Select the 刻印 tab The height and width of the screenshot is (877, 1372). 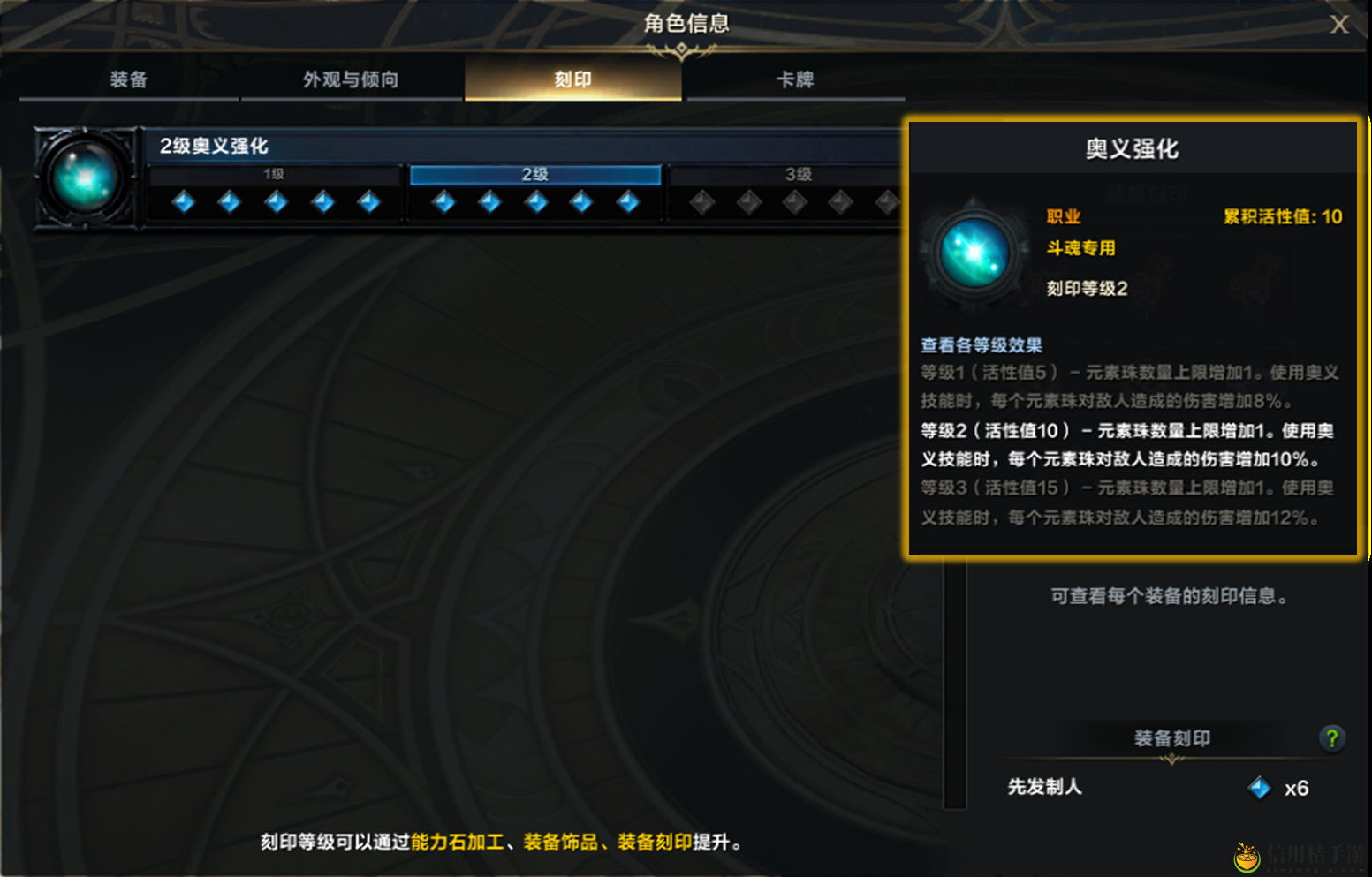click(x=573, y=79)
